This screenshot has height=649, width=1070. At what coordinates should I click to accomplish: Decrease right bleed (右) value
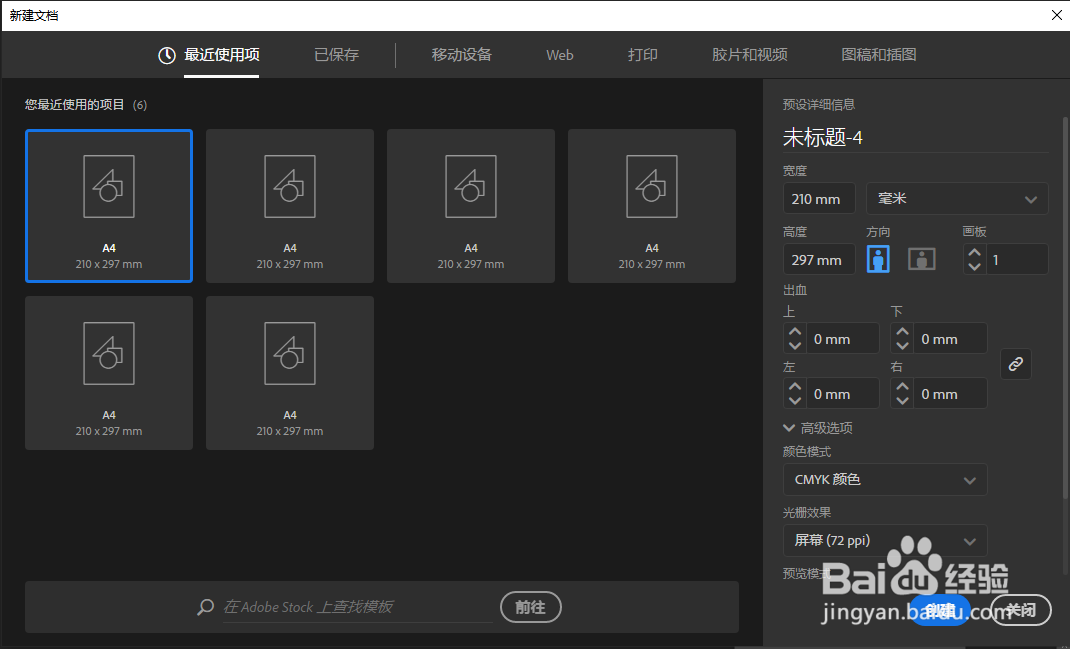click(x=902, y=401)
